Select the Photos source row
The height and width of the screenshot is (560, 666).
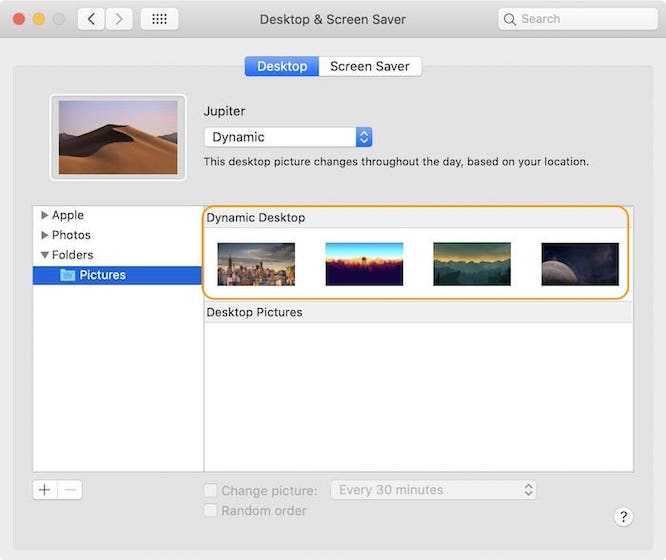click(x=118, y=235)
